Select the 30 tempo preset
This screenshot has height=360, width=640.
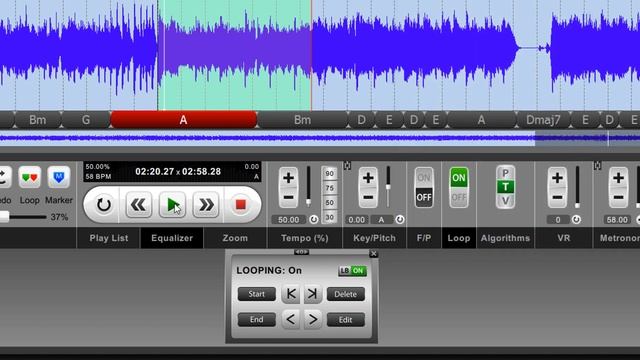pyautogui.click(x=329, y=217)
